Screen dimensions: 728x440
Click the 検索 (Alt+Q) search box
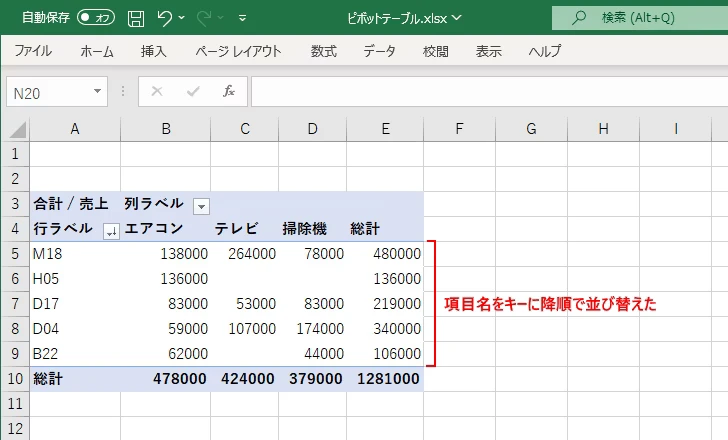click(640, 18)
